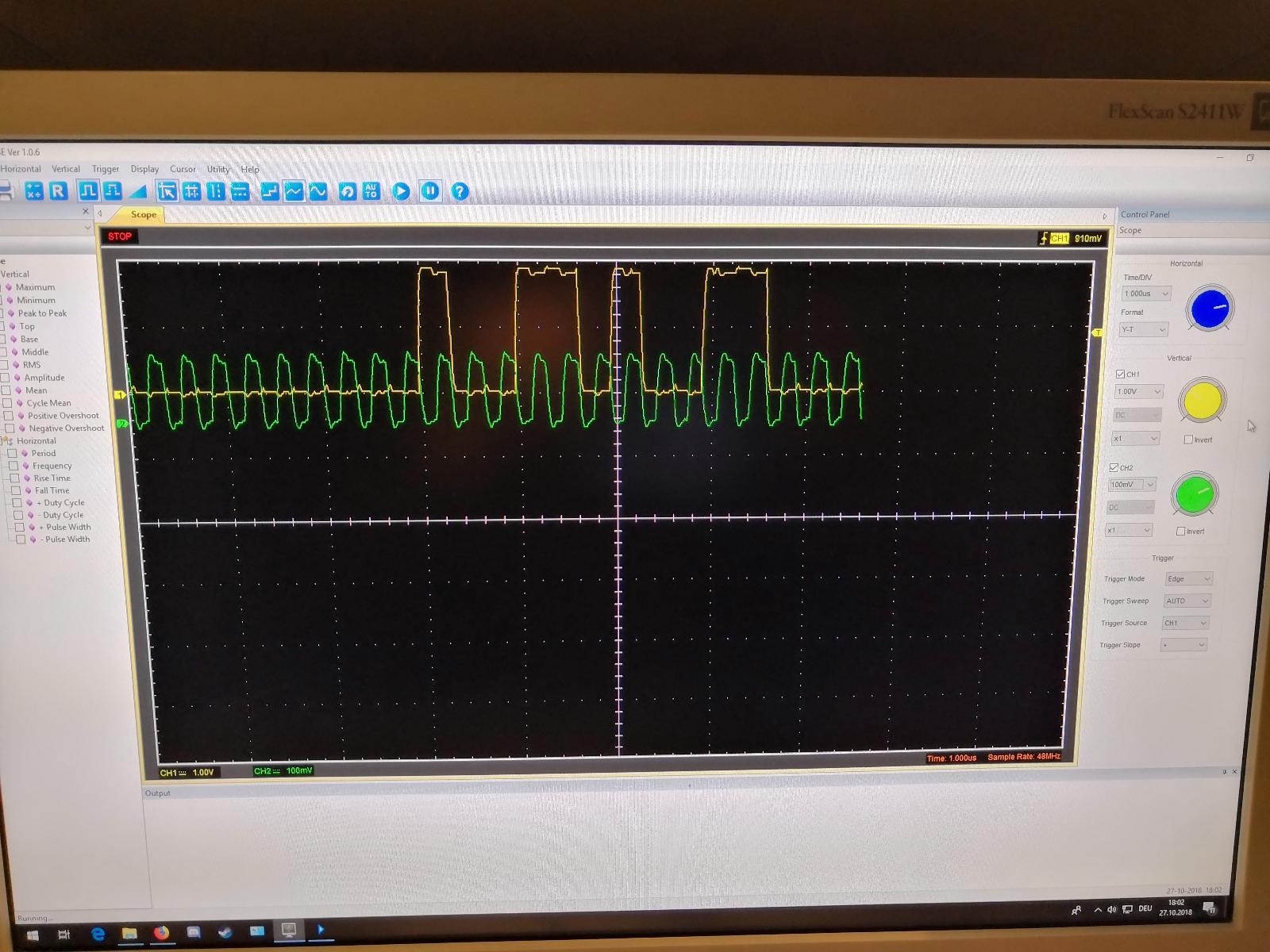Select the Scope tab
Screen dimensions: 1270x952
144,214
